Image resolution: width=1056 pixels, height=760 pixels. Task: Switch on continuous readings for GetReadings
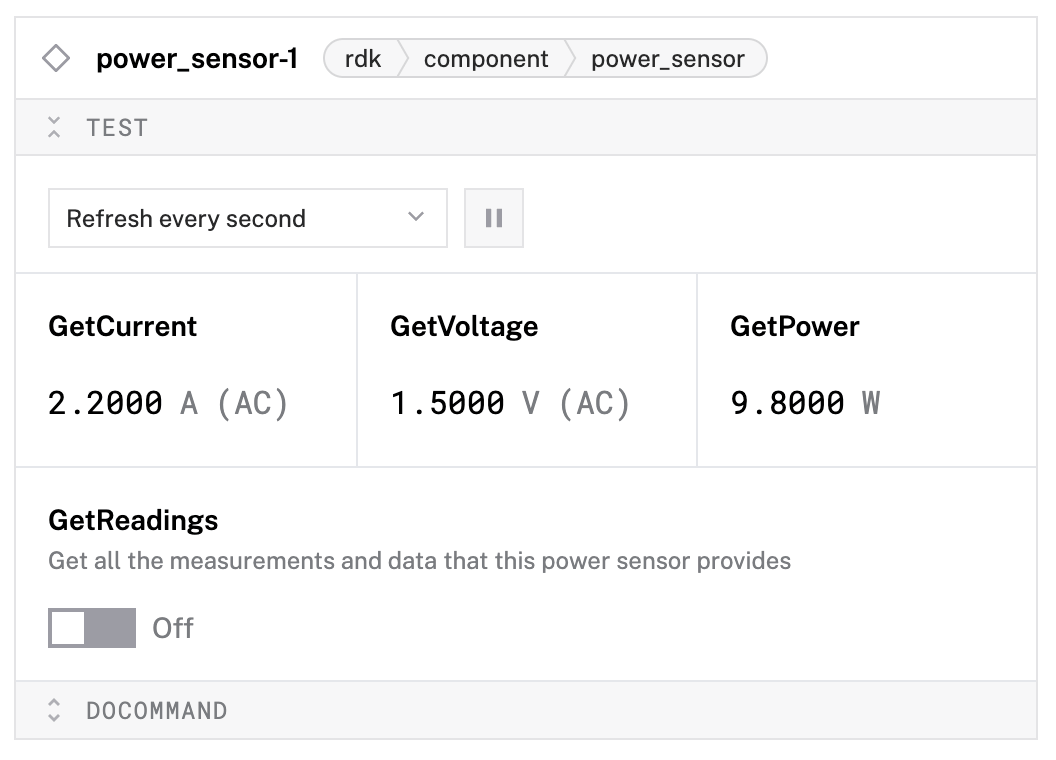91,628
